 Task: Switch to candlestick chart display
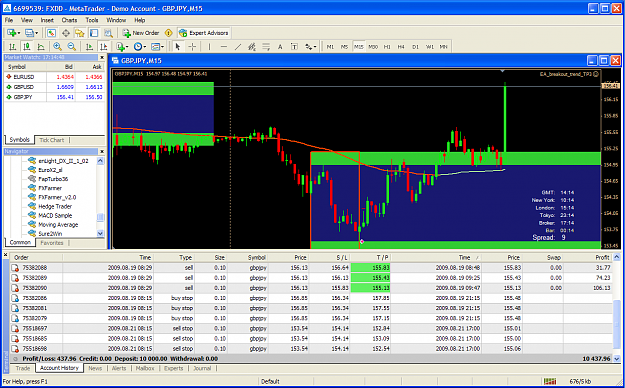(27, 47)
